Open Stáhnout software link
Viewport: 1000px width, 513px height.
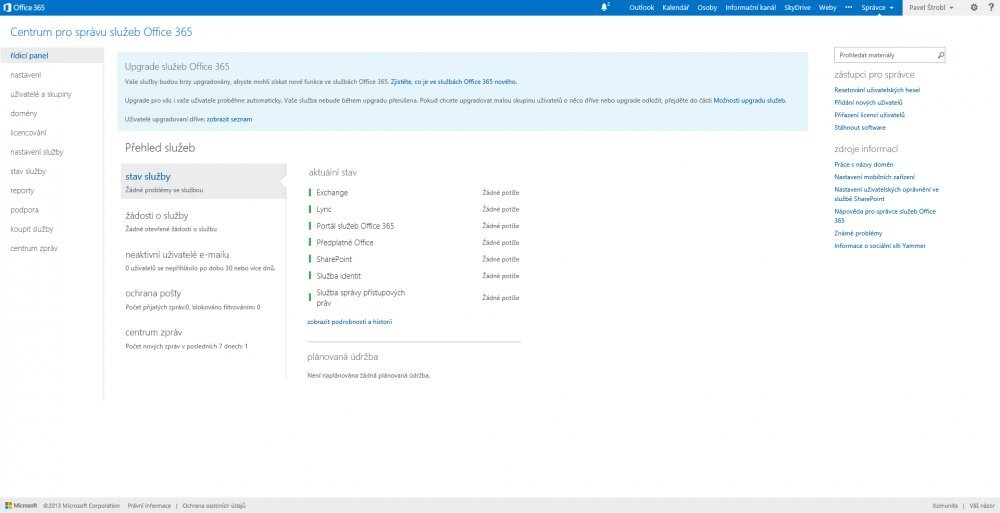click(860, 128)
